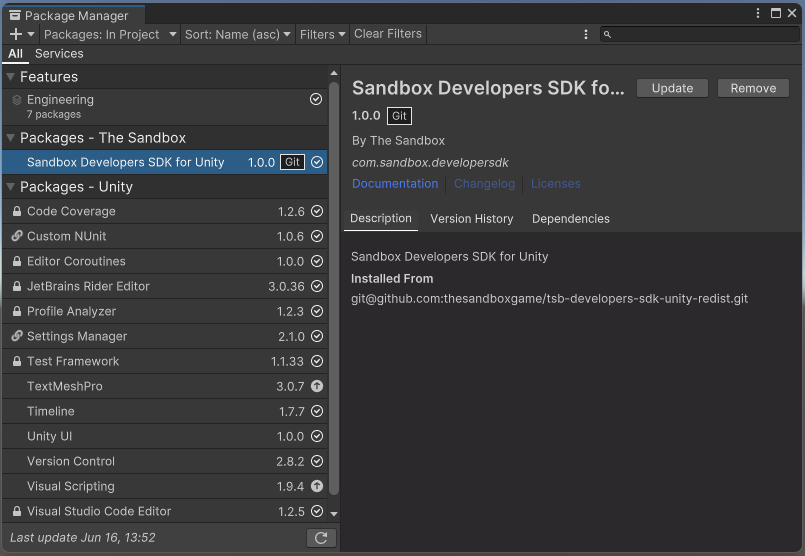This screenshot has width=805, height=556.
Task: Collapse the Features section
Action: pyautogui.click(x=10, y=77)
